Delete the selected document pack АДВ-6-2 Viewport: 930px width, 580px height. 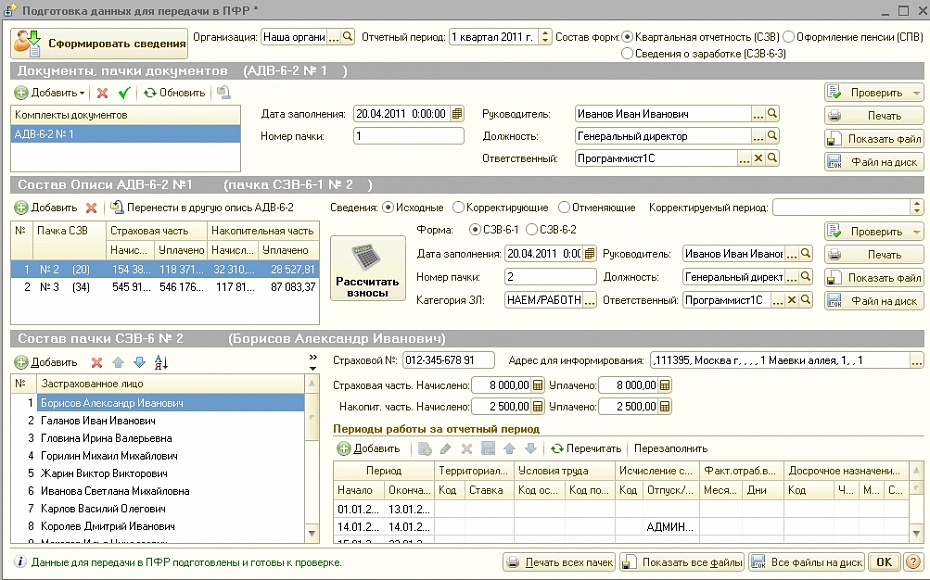[x=103, y=93]
